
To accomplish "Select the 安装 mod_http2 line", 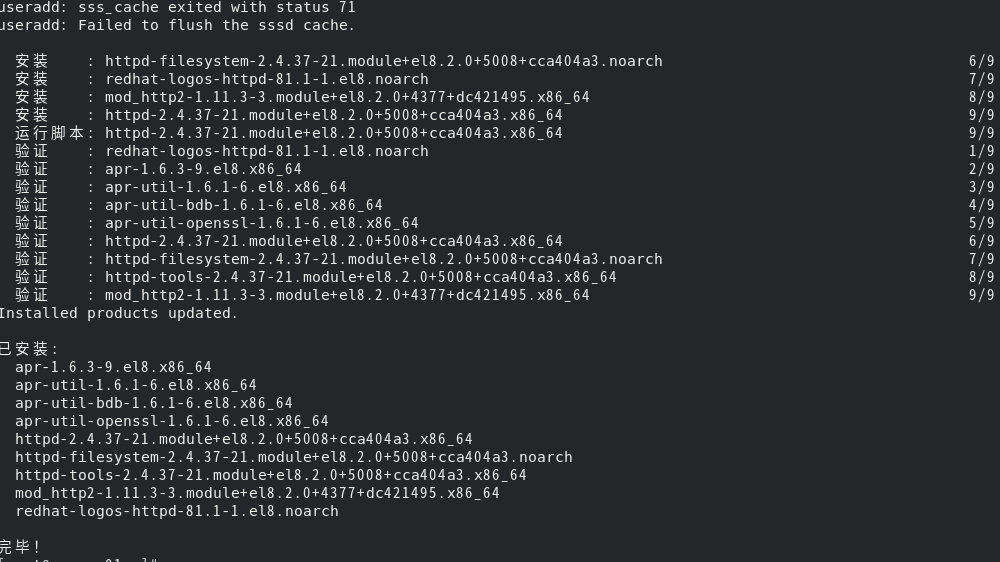I will [346, 97].
